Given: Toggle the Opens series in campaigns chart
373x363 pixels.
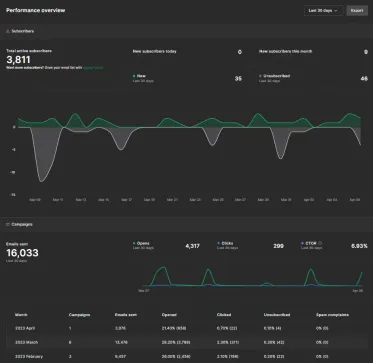Looking at the screenshot, I should [143, 243].
